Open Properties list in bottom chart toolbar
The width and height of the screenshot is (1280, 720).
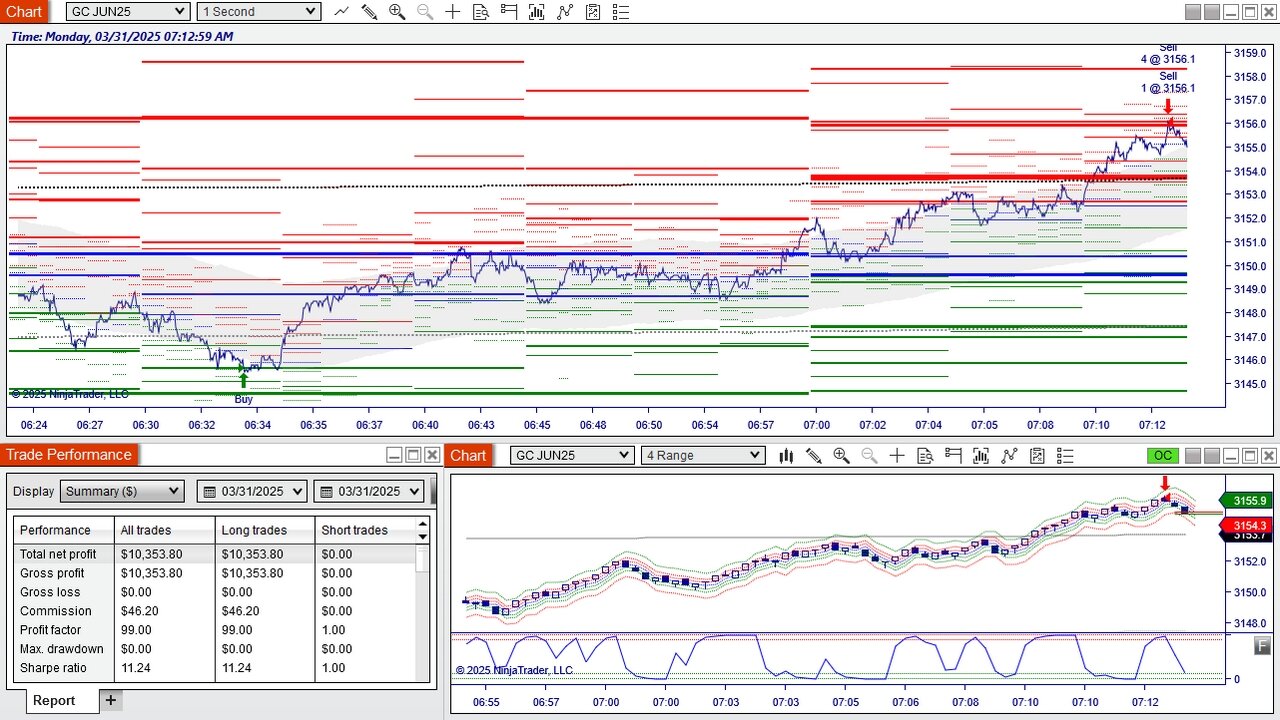point(1066,456)
